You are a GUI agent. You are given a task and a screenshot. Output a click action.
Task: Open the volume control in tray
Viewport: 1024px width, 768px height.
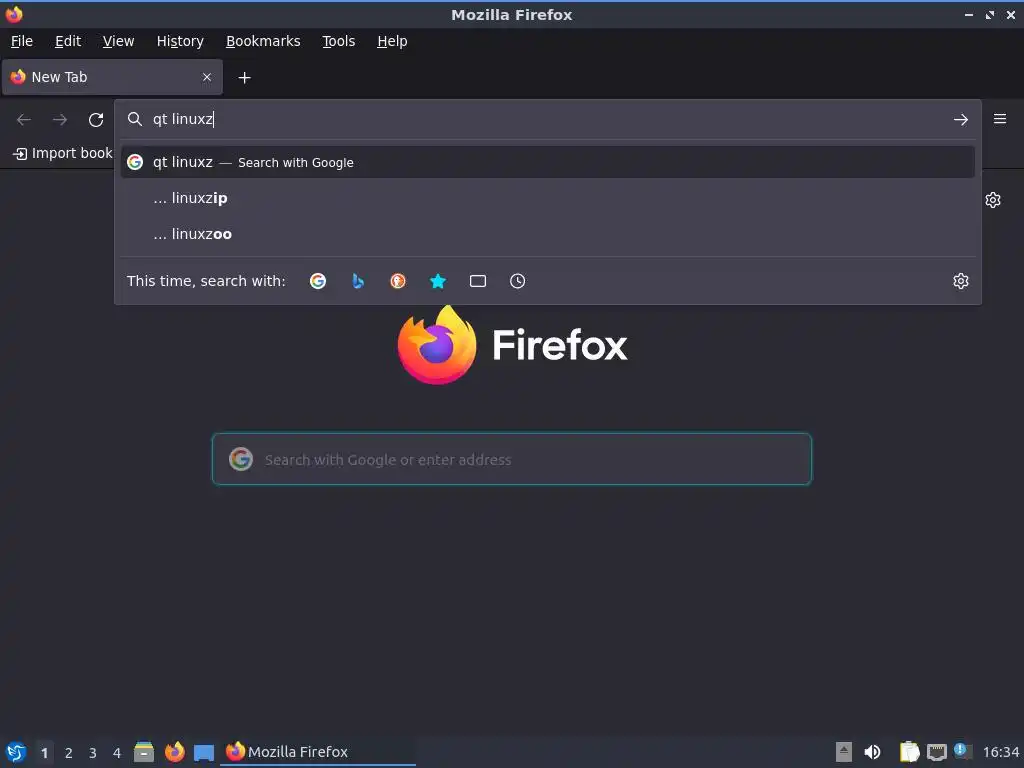[x=872, y=752]
